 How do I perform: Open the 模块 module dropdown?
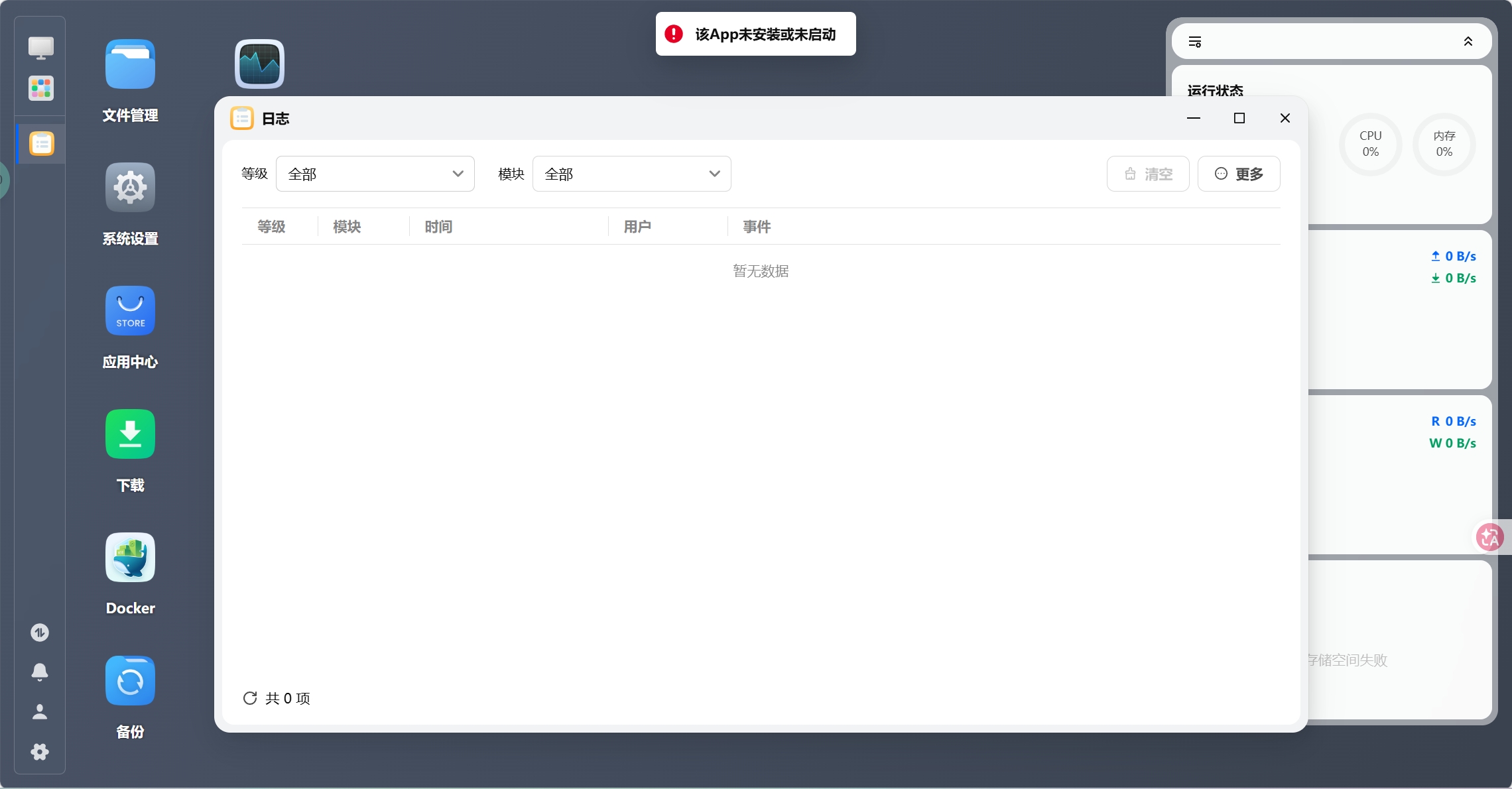click(x=631, y=174)
